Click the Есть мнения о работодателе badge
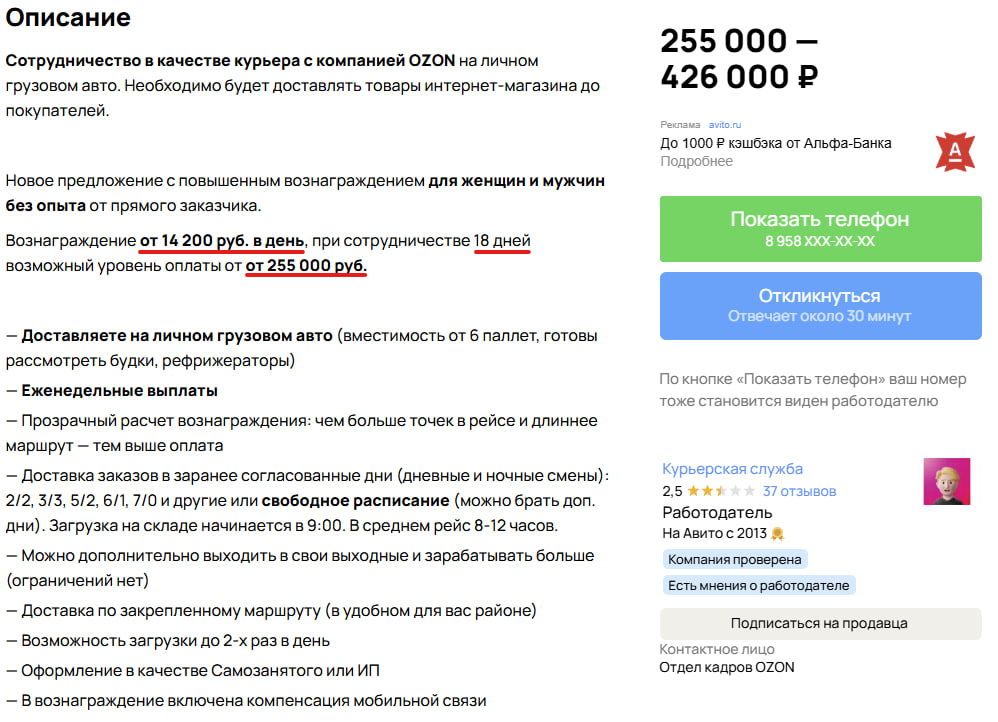 click(759, 585)
